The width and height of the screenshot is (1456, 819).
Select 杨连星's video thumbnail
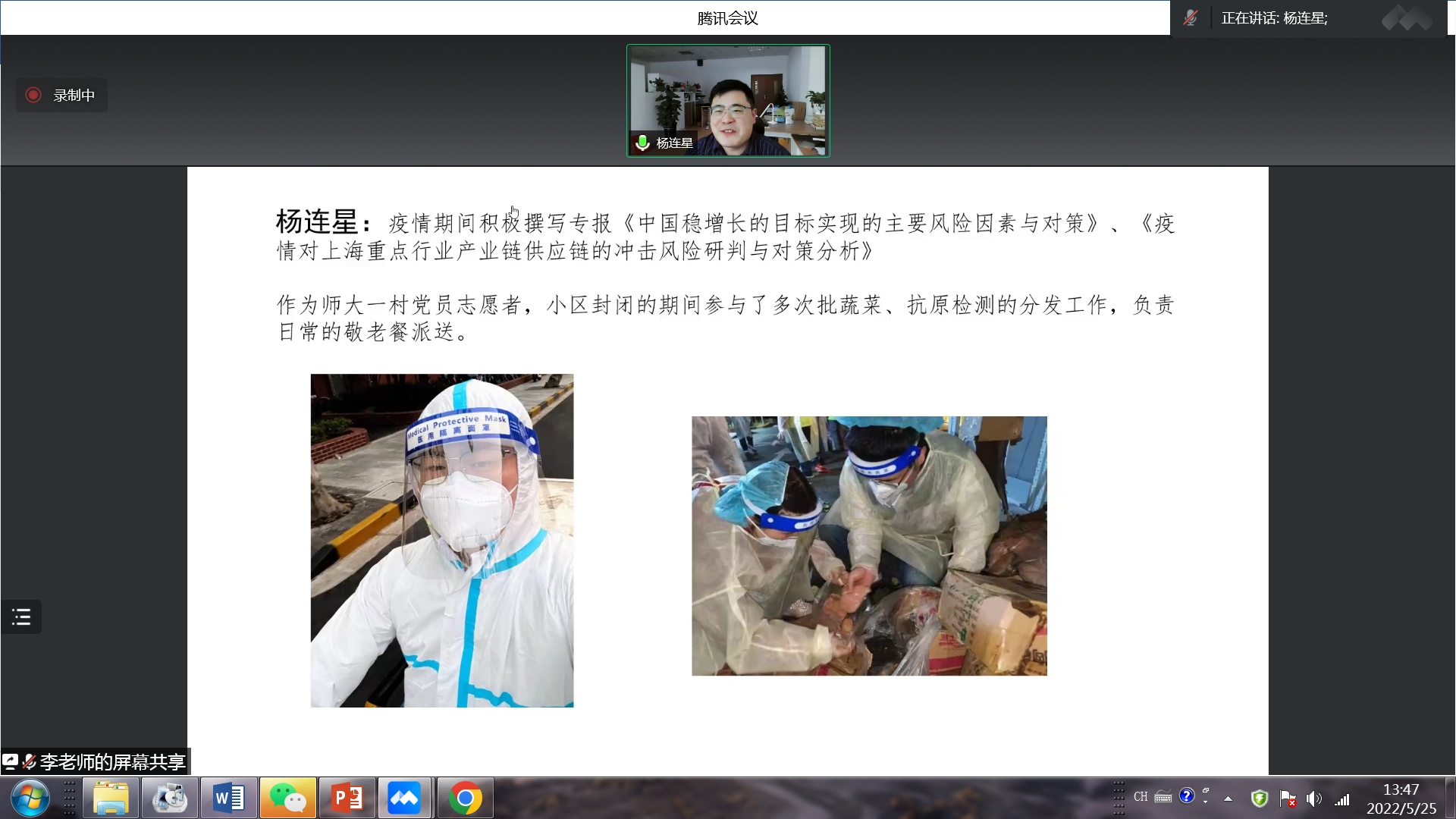tap(728, 101)
